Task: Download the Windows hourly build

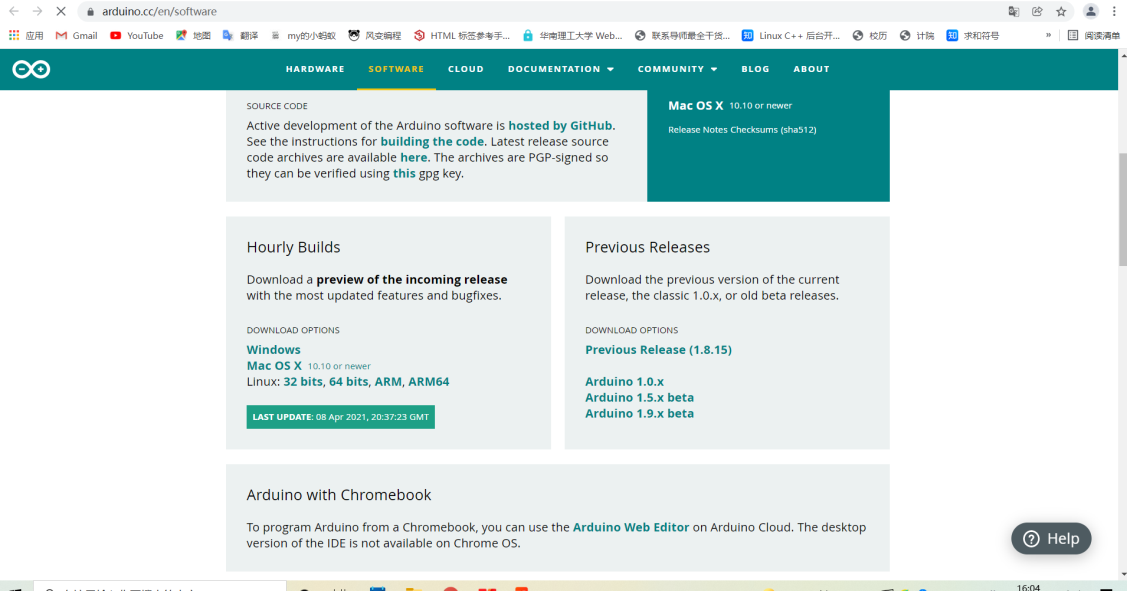Action: click(x=273, y=350)
